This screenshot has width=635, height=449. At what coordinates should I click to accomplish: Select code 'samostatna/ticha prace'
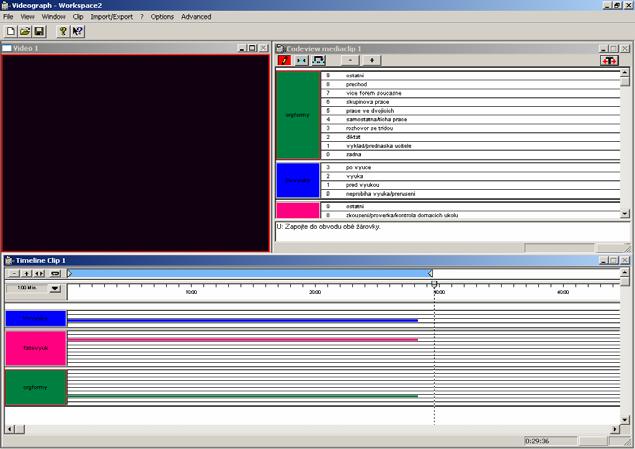click(x=471, y=119)
